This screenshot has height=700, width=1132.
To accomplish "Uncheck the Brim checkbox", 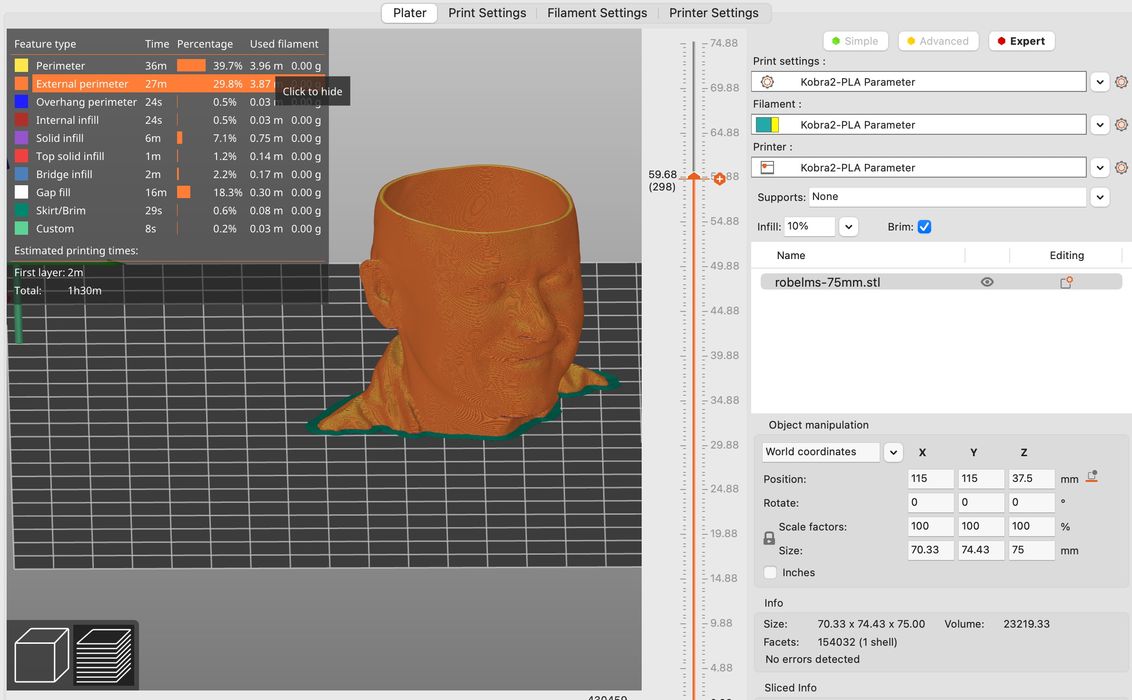I will (x=924, y=227).
